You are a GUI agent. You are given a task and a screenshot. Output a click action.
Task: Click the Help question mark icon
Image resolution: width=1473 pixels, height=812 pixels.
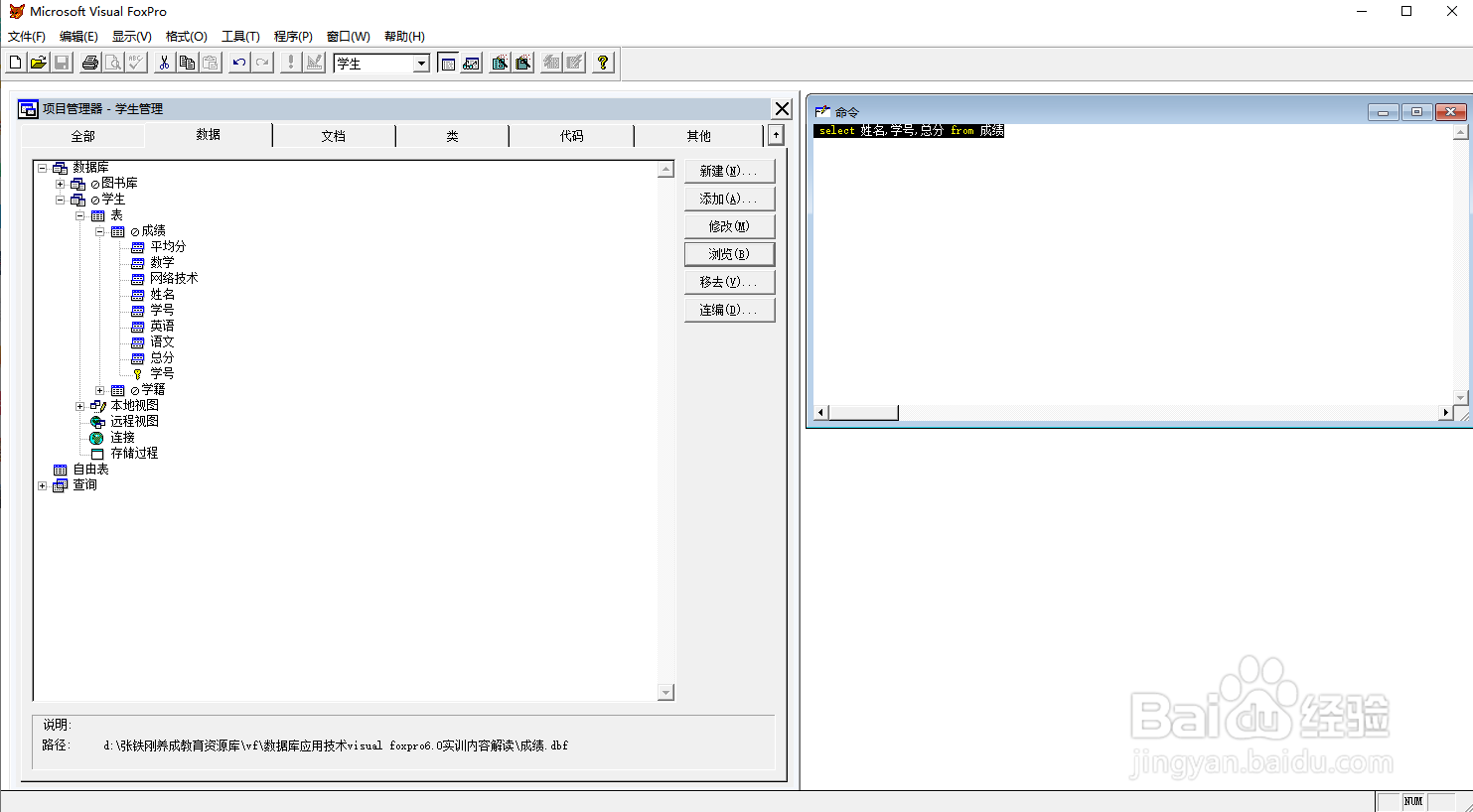click(x=603, y=63)
